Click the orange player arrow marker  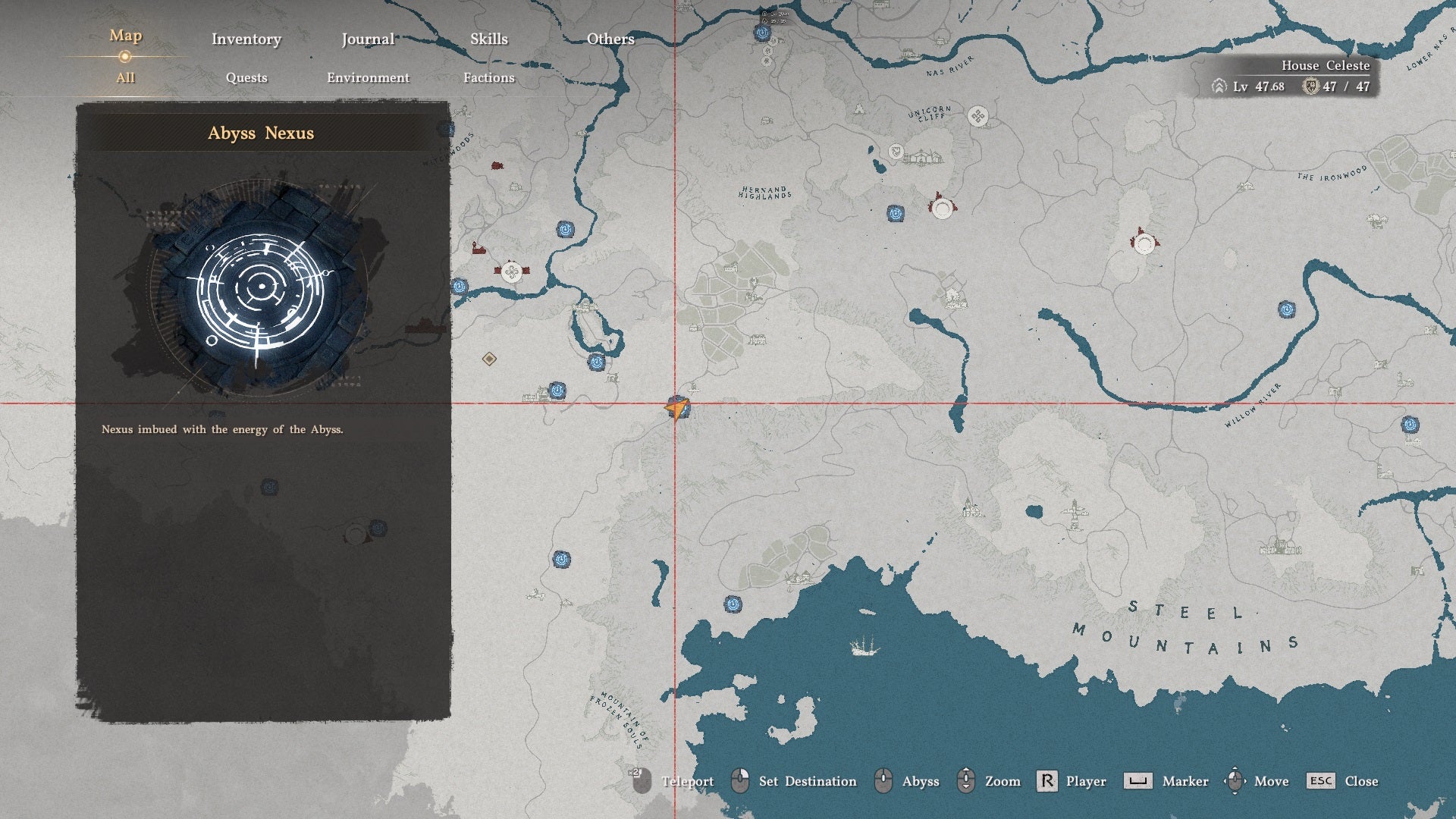pyautogui.click(x=676, y=408)
